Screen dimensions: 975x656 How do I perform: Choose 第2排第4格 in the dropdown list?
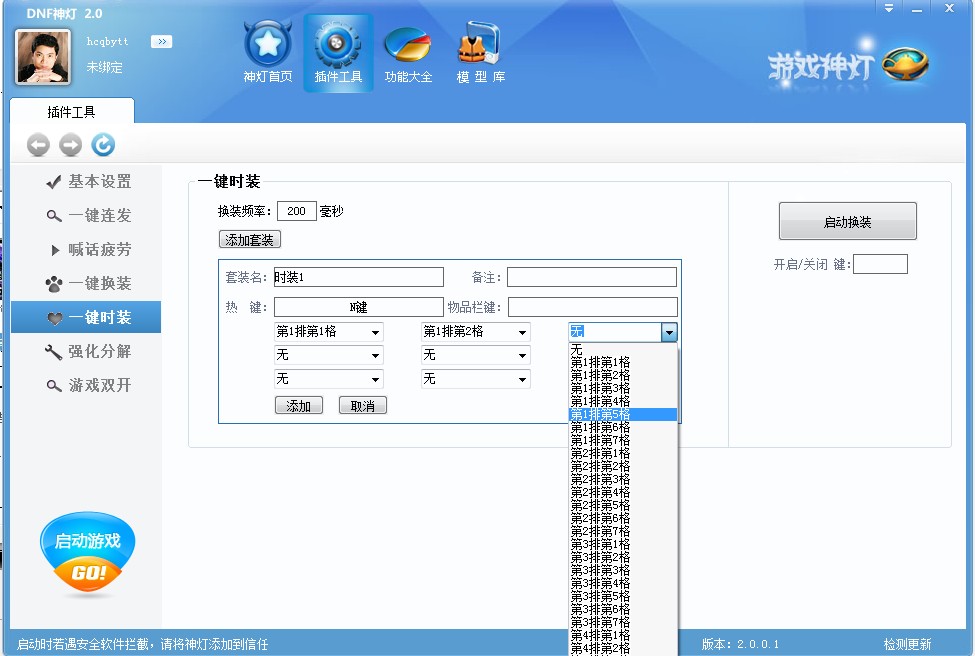pyautogui.click(x=623, y=492)
